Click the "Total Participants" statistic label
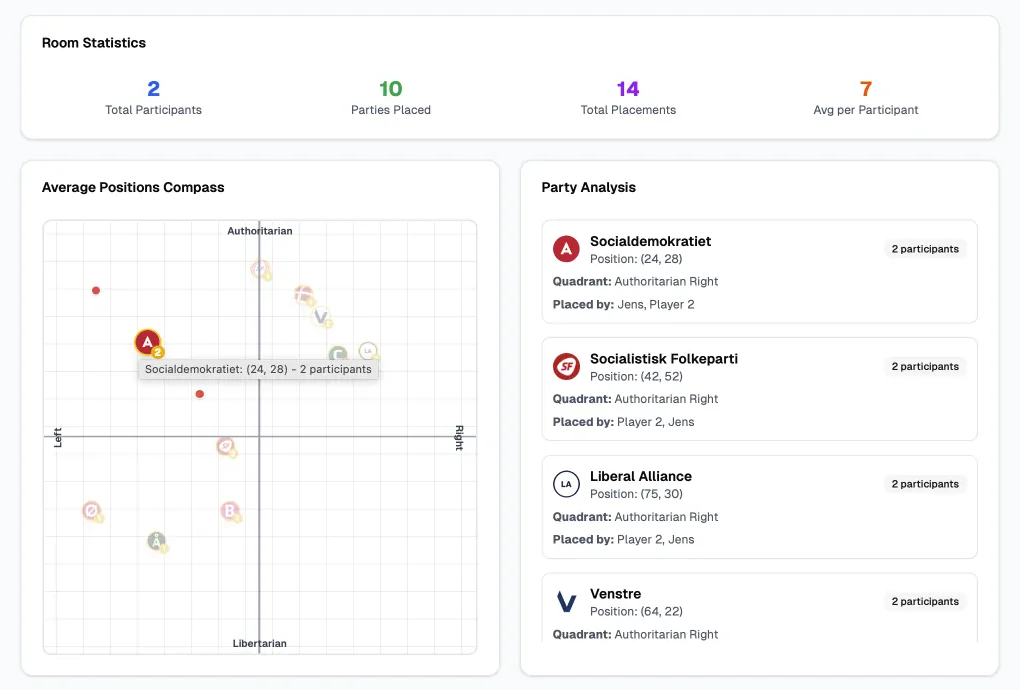The width and height of the screenshot is (1020, 690). point(154,110)
